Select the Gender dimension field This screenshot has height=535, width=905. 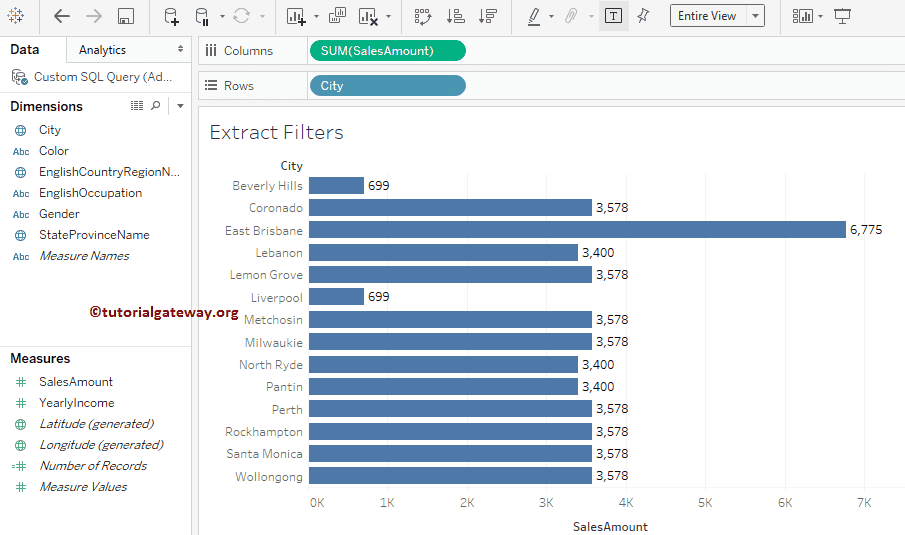(59, 214)
